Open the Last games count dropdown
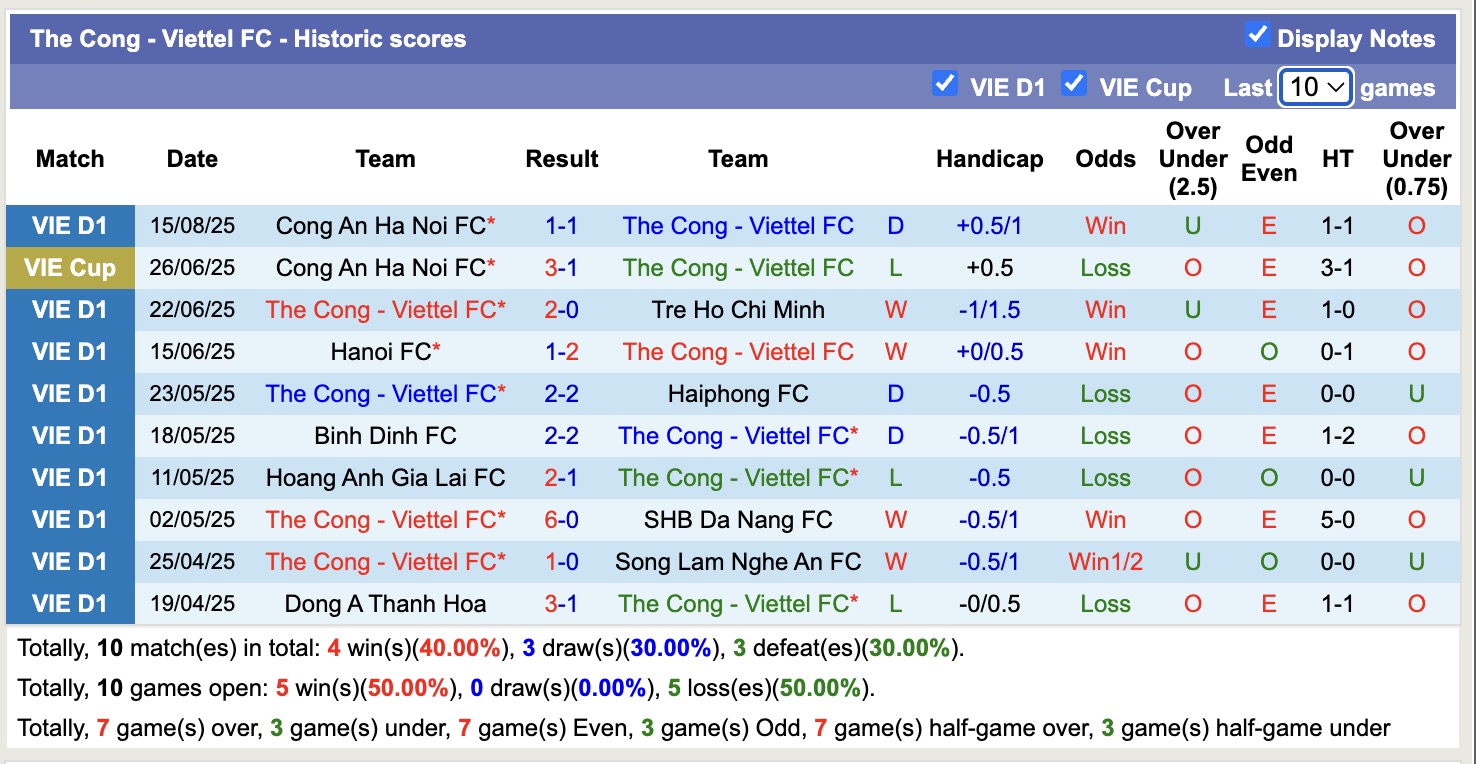Viewport: 1476px width, 764px height. tap(1315, 88)
